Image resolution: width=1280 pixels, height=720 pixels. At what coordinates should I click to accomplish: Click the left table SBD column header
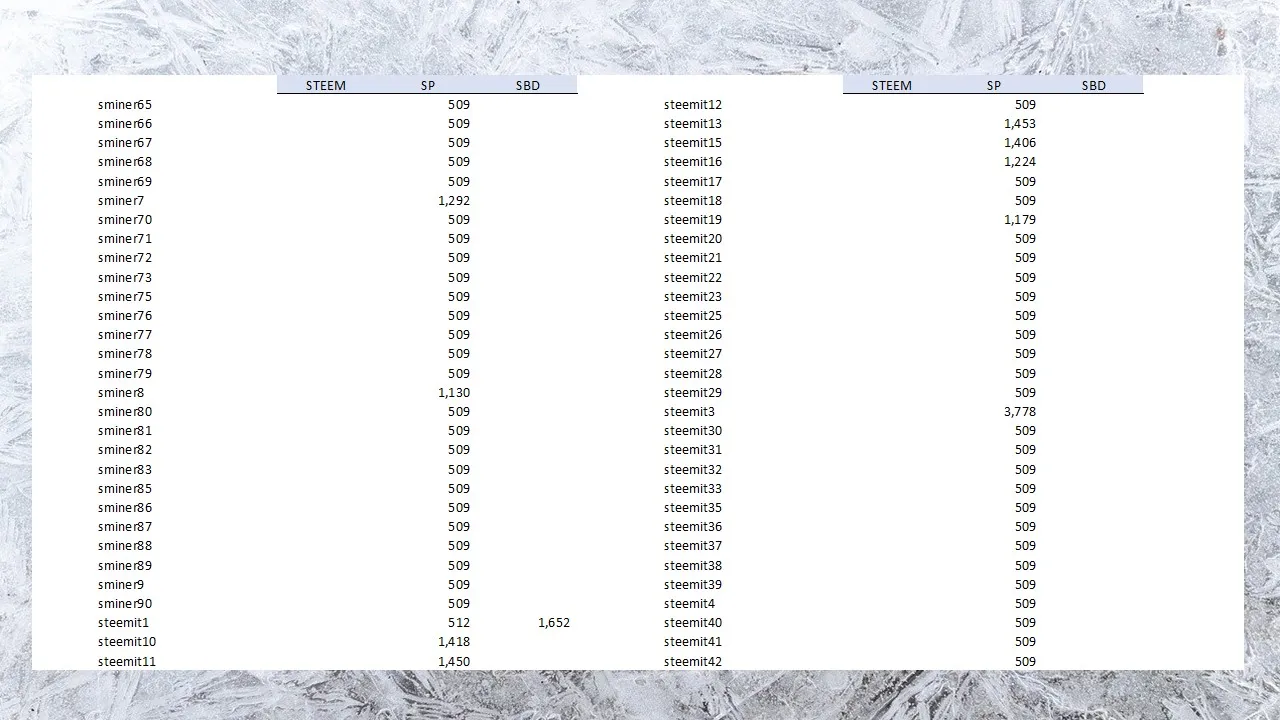(528, 85)
